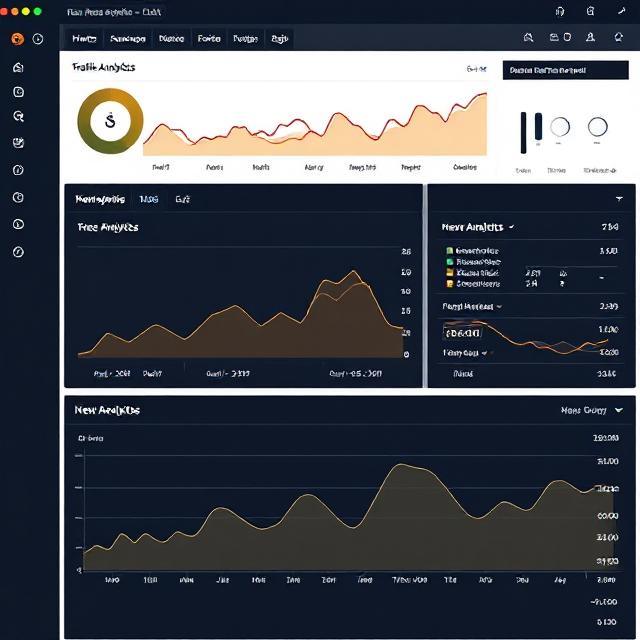640x640 pixels.
Task: Open the magnifier search icon in left sidebar
Action: (x=18, y=116)
